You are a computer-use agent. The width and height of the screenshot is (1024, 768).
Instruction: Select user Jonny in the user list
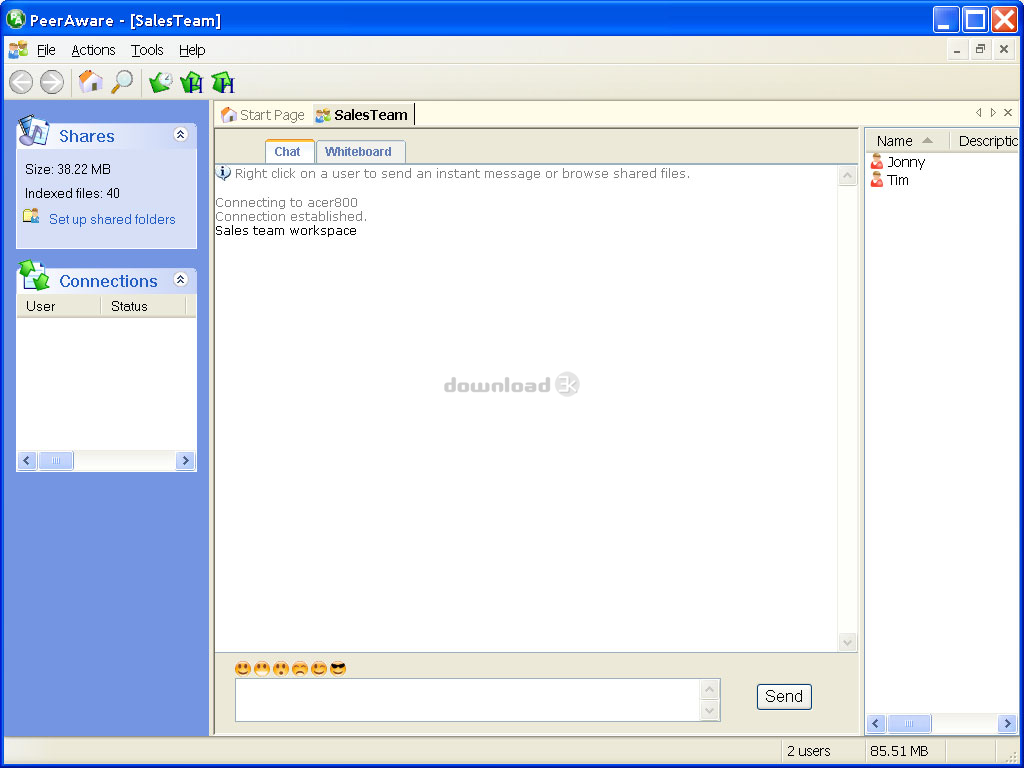click(x=905, y=162)
